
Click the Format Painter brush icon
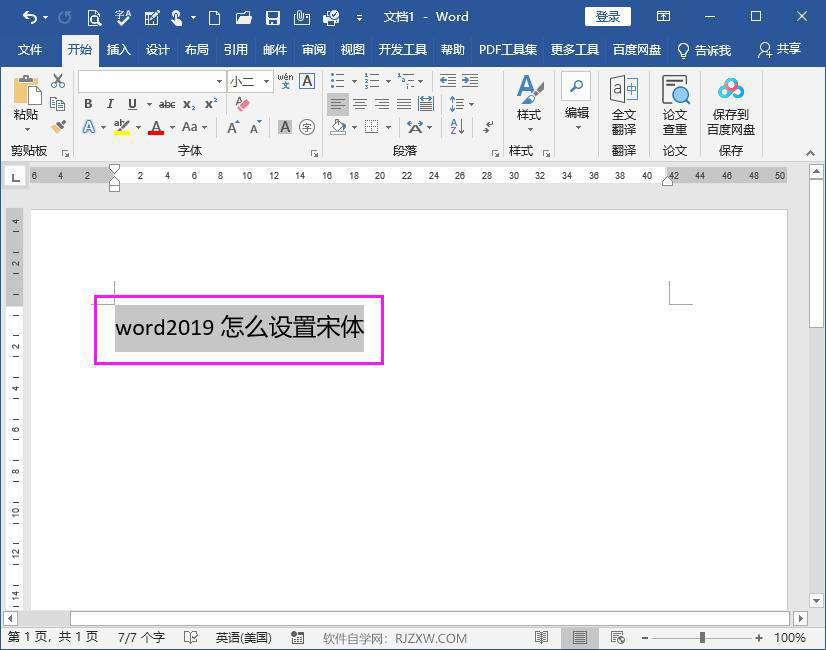point(57,127)
